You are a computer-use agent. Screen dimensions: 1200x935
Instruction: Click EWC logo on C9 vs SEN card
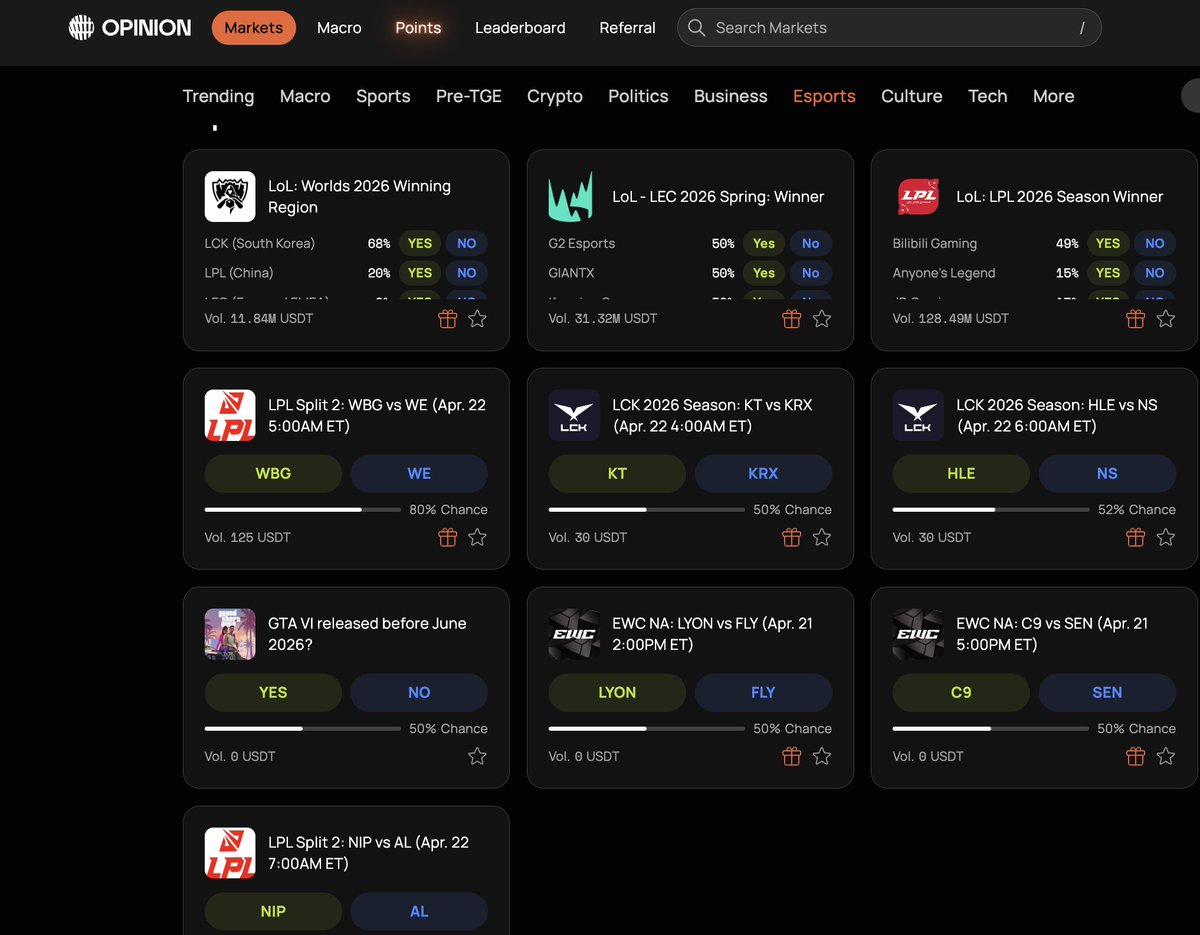tap(918, 634)
